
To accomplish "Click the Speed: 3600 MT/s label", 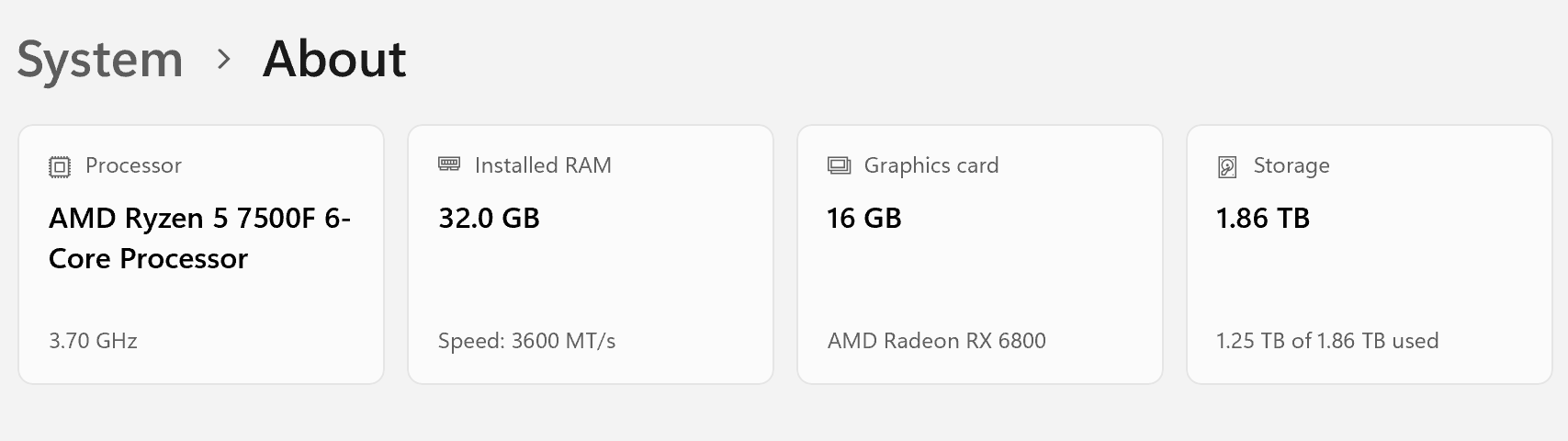I will click(x=526, y=341).
